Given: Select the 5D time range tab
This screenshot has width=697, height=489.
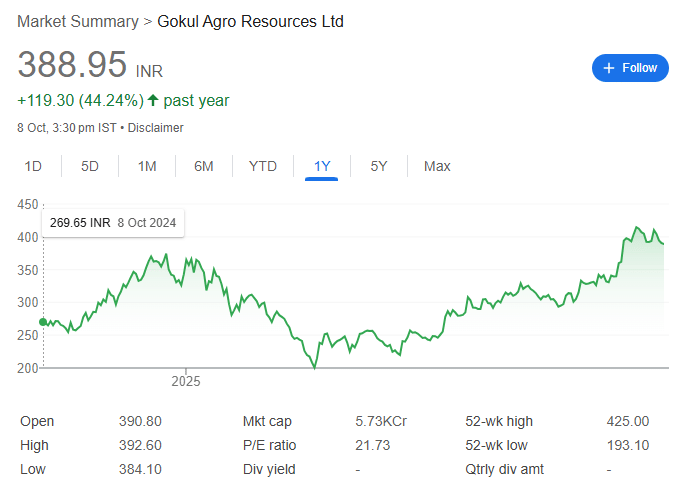Looking at the screenshot, I should click(90, 166).
